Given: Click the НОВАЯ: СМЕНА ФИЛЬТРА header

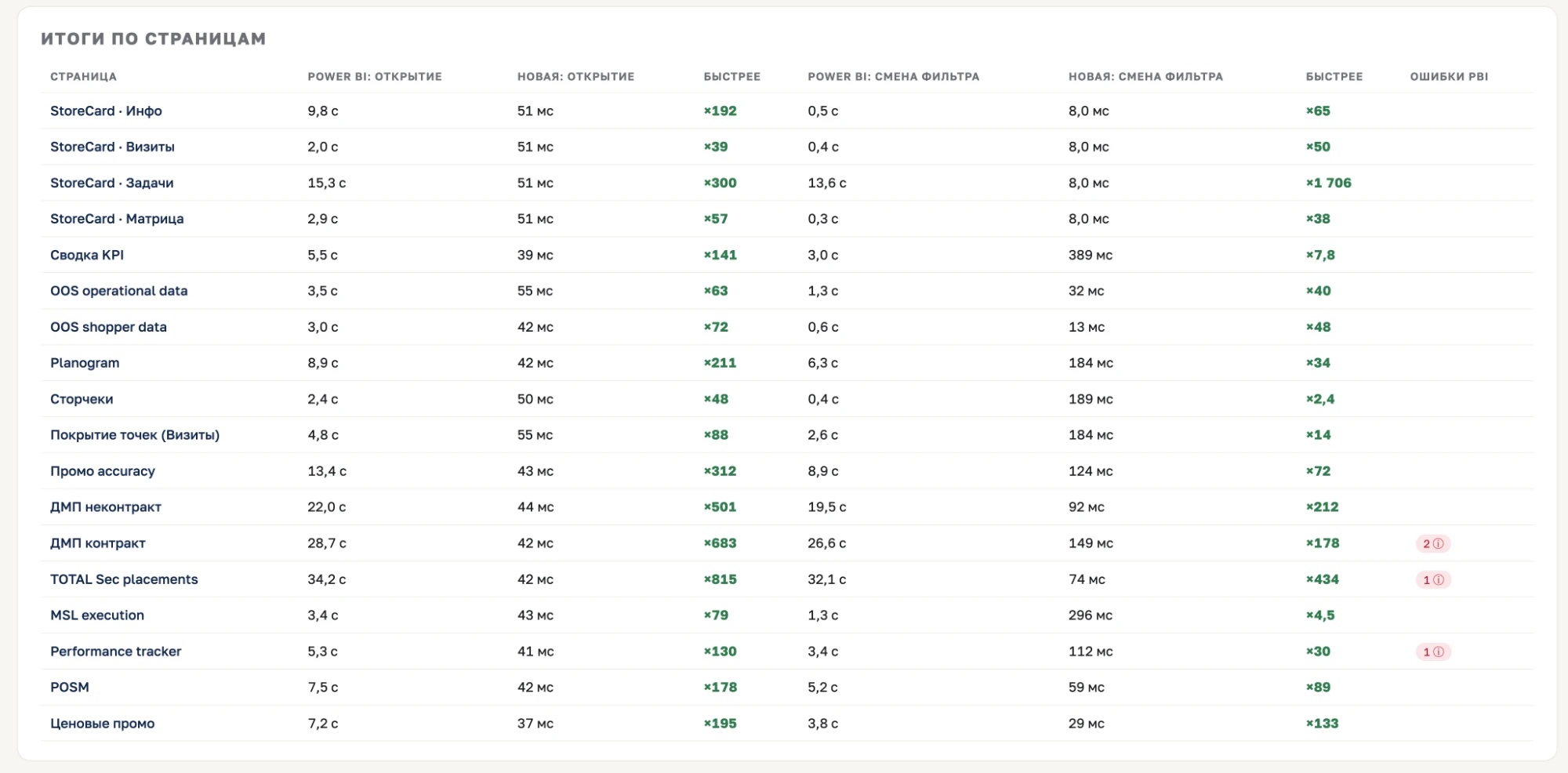Looking at the screenshot, I should click(1145, 77).
